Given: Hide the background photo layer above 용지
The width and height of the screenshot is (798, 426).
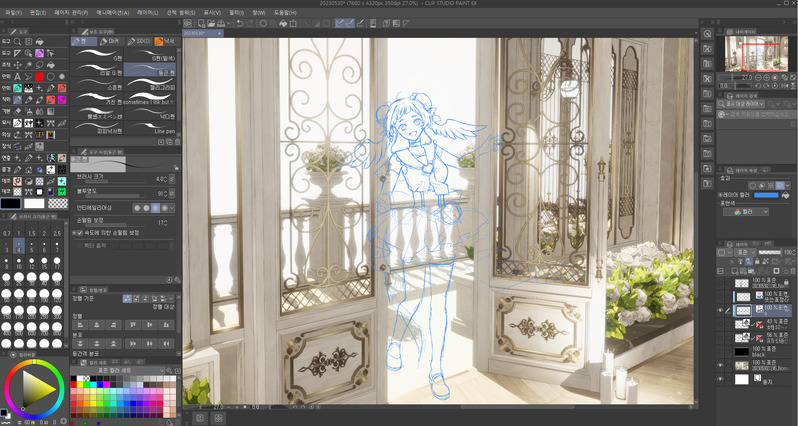Looking at the screenshot, I should [720, 365].
